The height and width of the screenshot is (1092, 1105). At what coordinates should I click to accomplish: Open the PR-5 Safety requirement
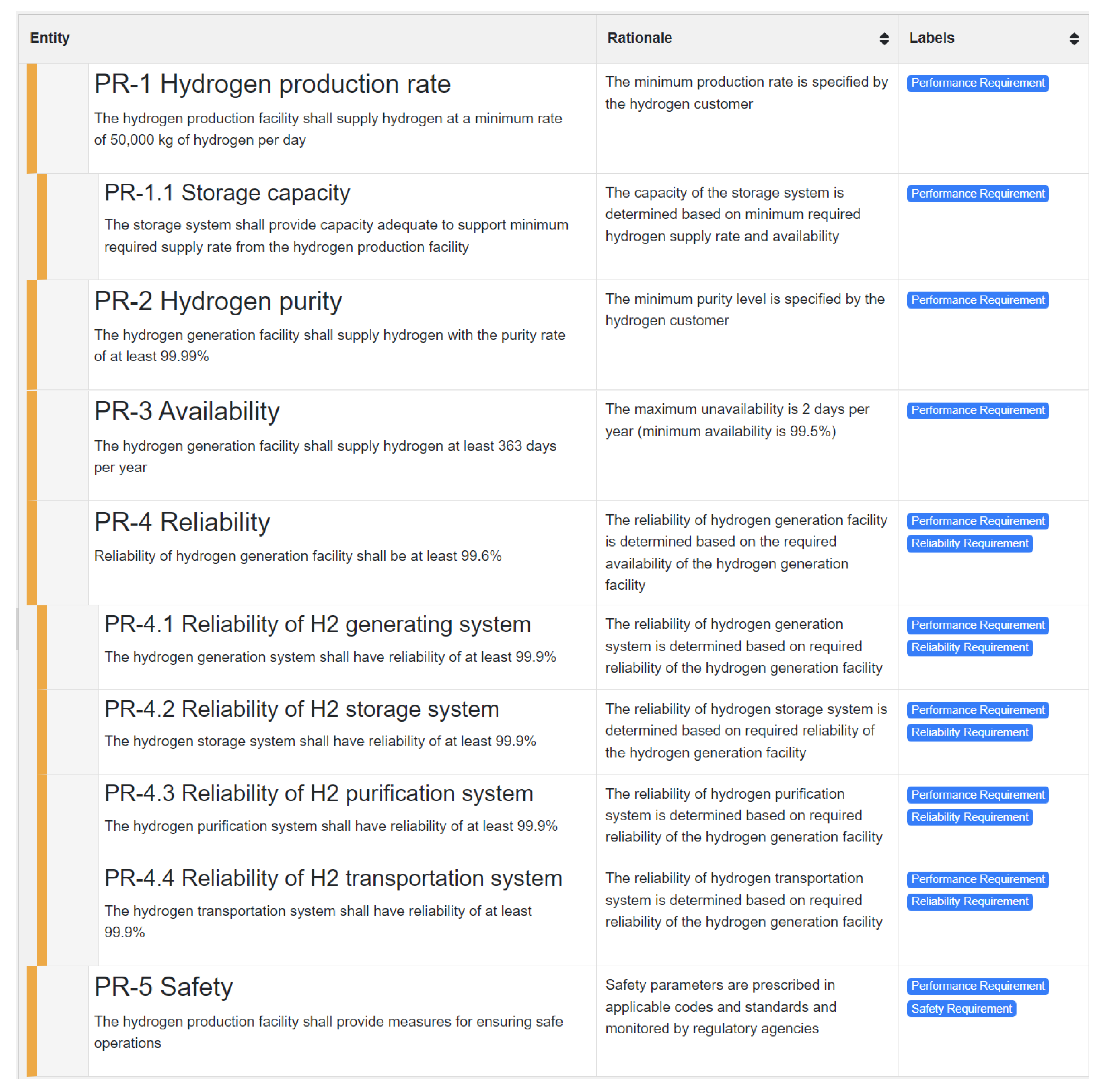point(164,987)
